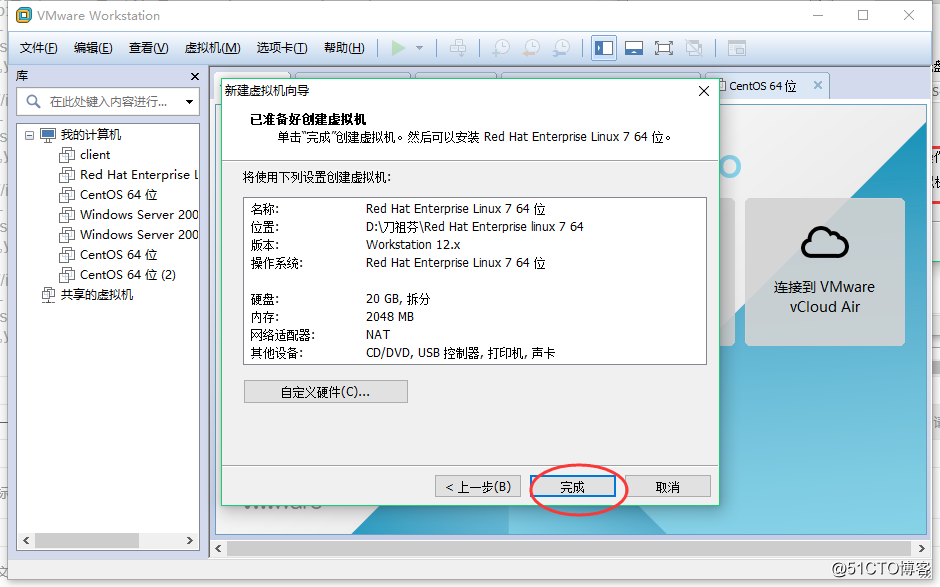Open the 帮助(H) menu

344,48
